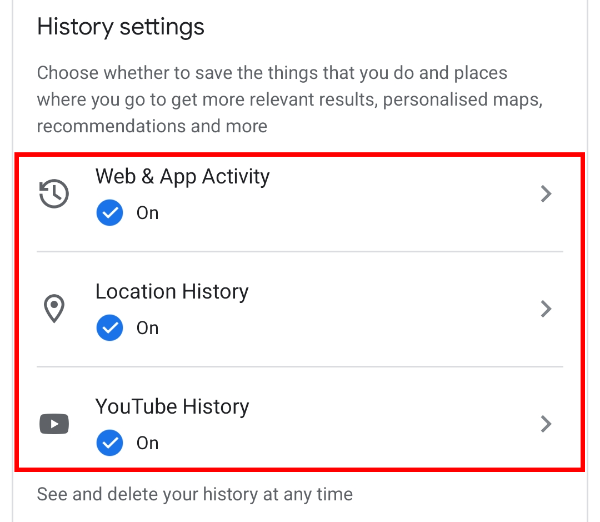Click the blue checkmark under YouTube History

109,443
